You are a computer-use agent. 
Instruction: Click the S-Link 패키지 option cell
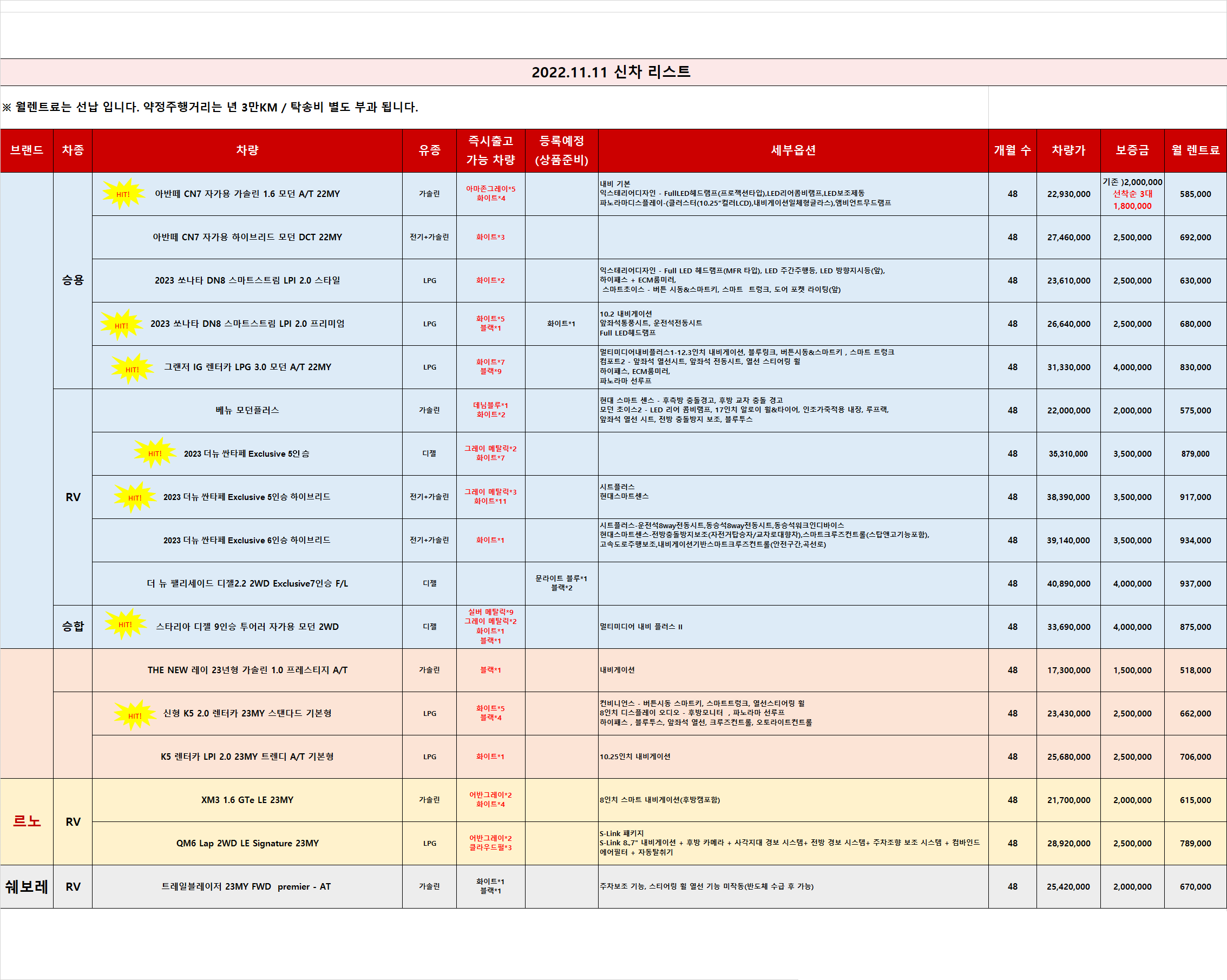tap(793, 843)
